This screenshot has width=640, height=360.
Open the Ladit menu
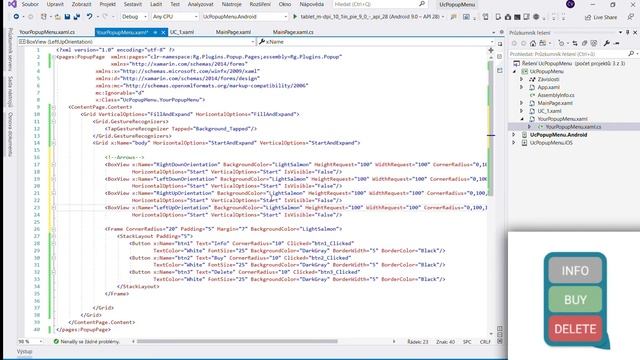coord(156,4)
